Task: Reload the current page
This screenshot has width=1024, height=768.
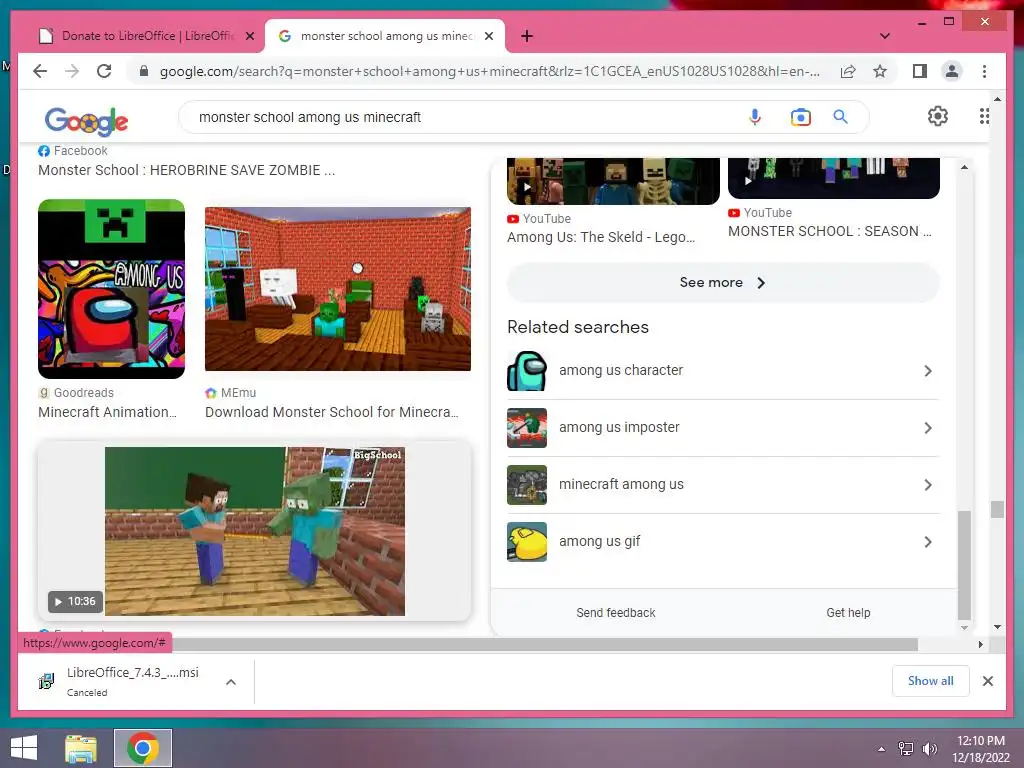Action: 104,71
